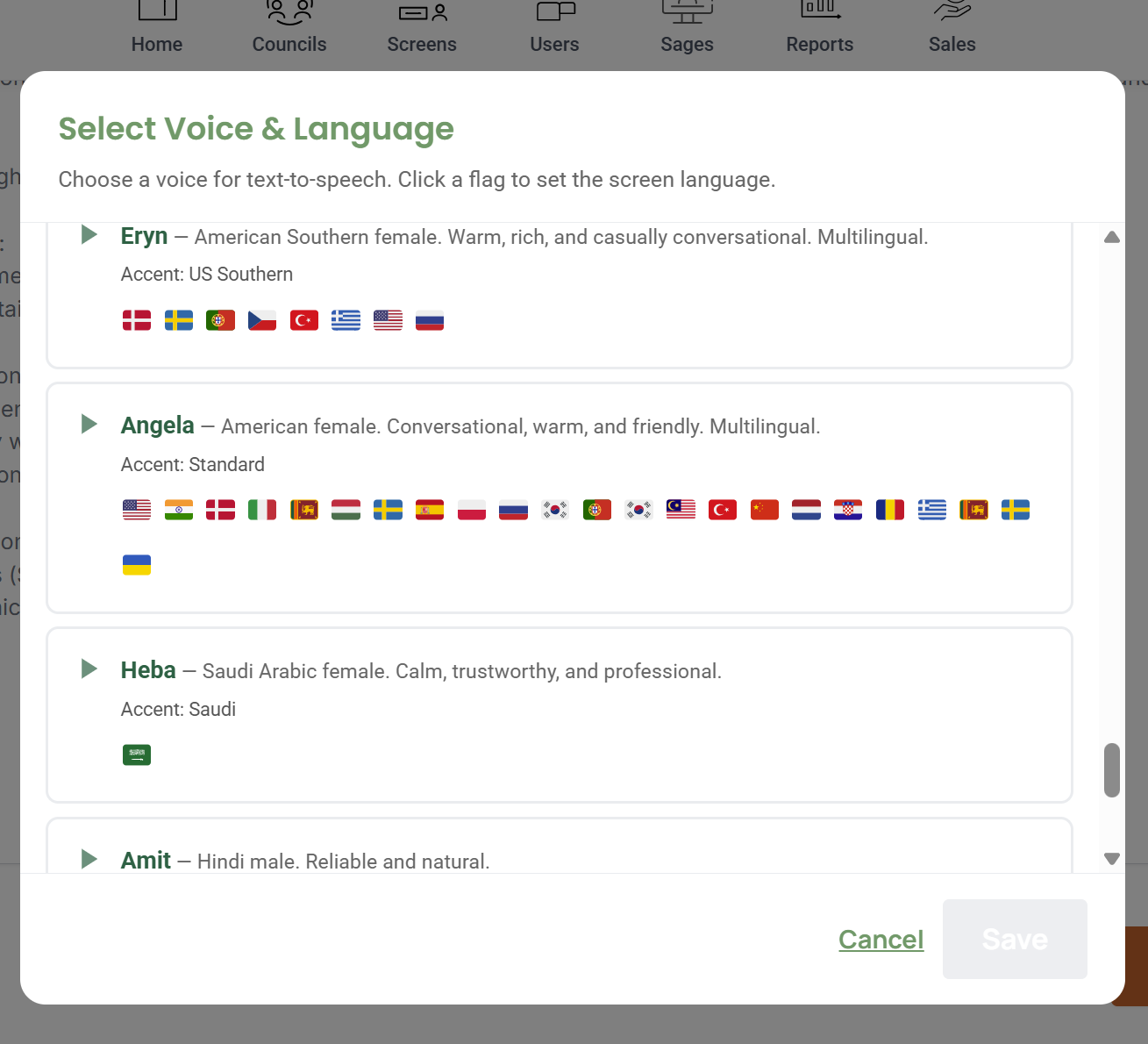Click the Turkish flag under Eryn
Image resolution: width=1148 pixels, height=1044 pixels.
pyautogui.click(x=303, y=320)
